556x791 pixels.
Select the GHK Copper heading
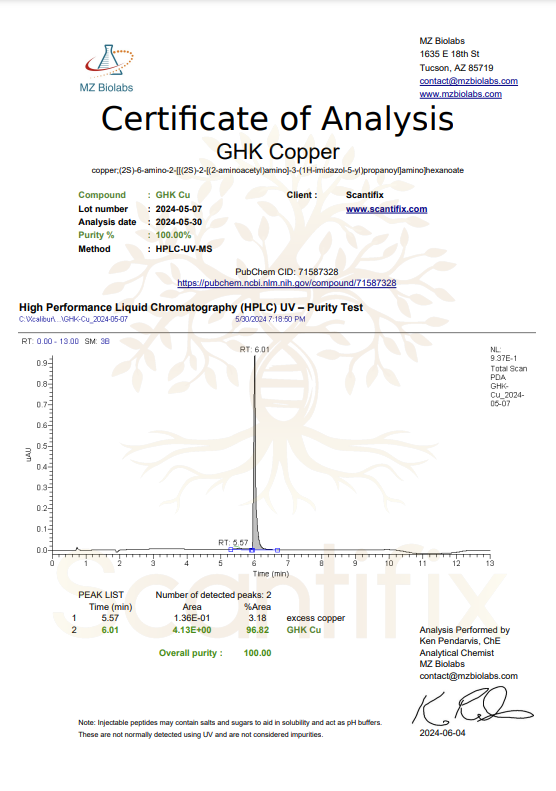[278, 151]
